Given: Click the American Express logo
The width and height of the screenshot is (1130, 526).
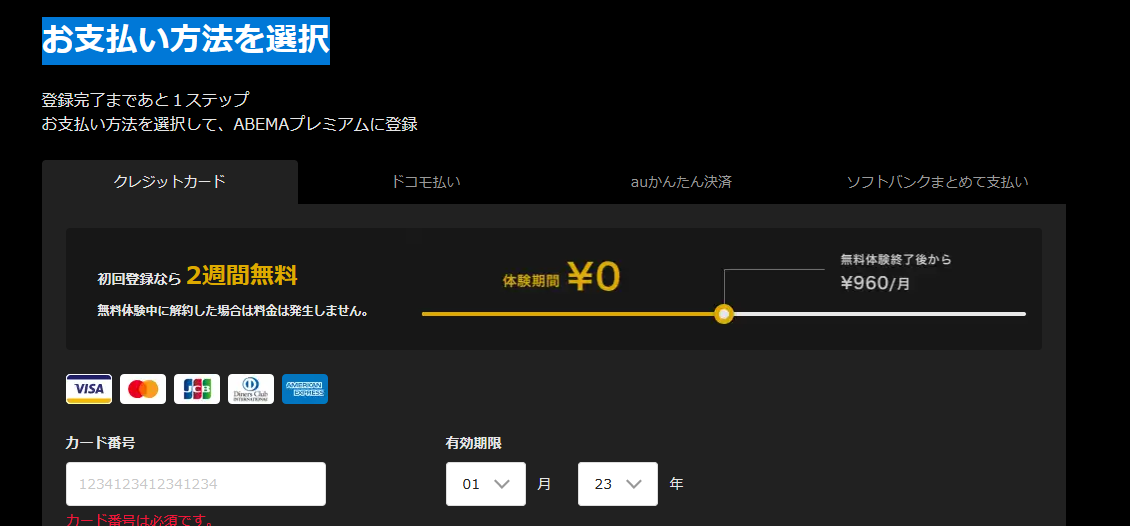Looking at the screenshot, I should [305, 389].
